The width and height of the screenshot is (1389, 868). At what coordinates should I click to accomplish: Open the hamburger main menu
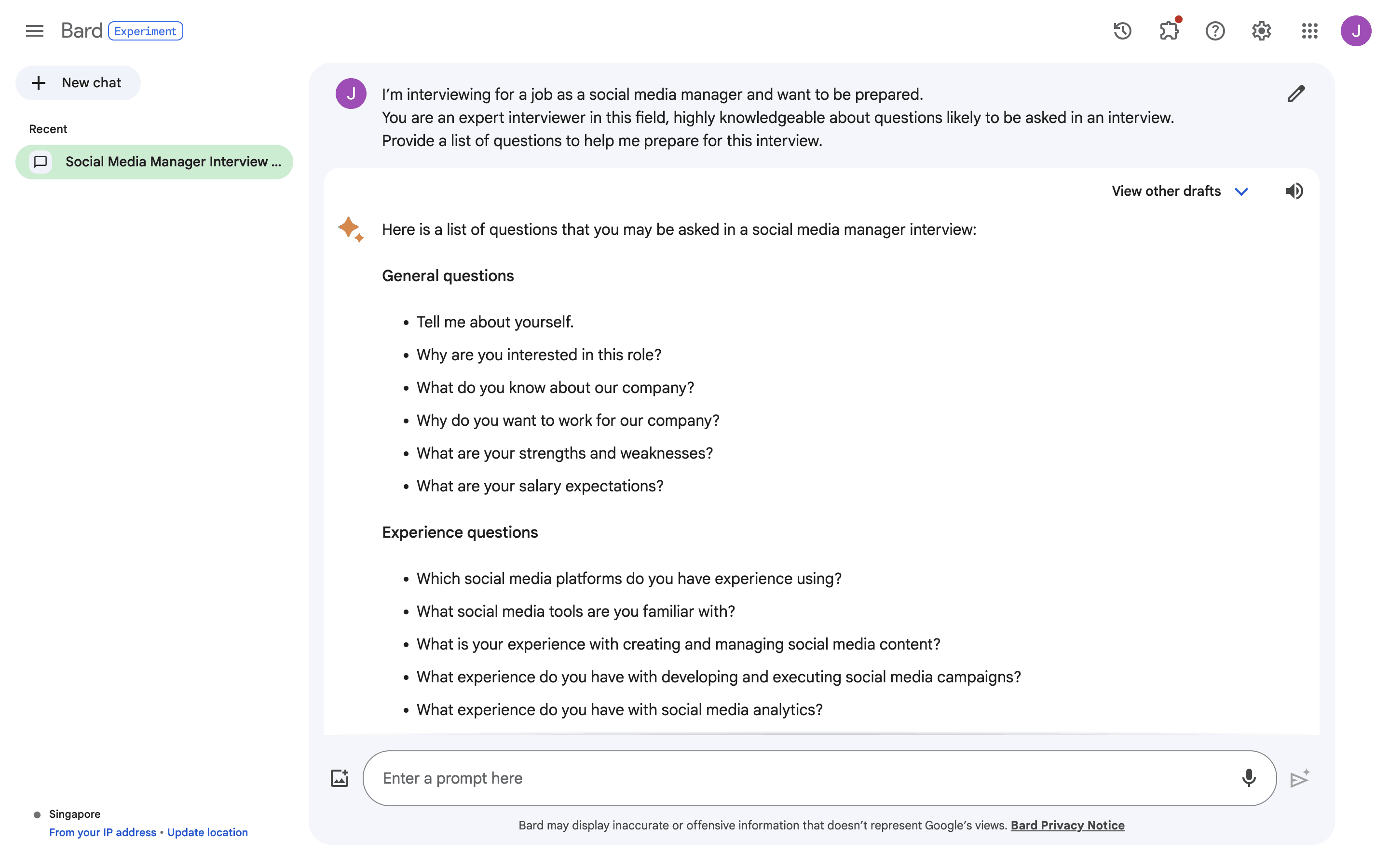click(34, 31)
